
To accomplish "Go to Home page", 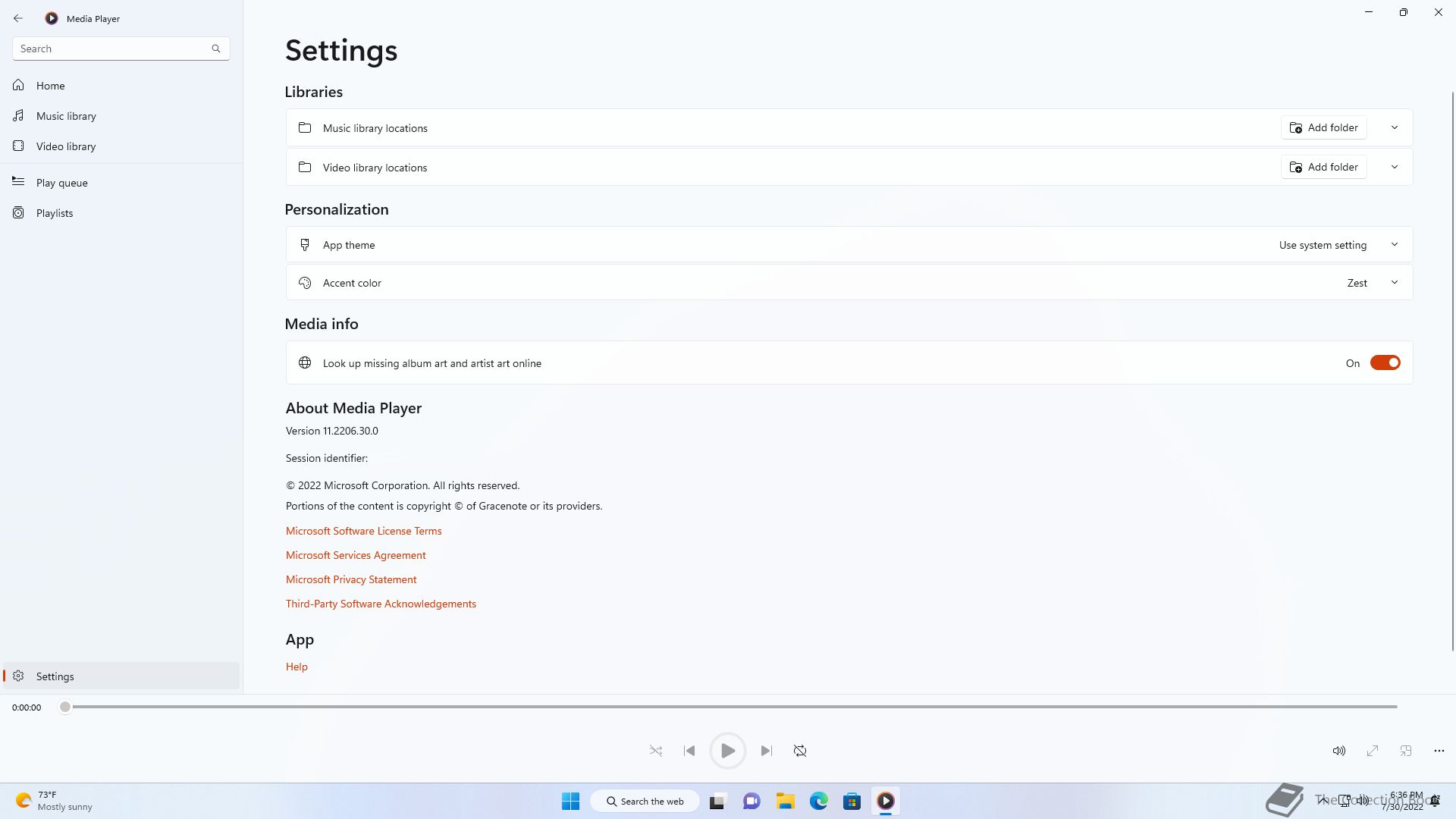I will click(121, 86).
